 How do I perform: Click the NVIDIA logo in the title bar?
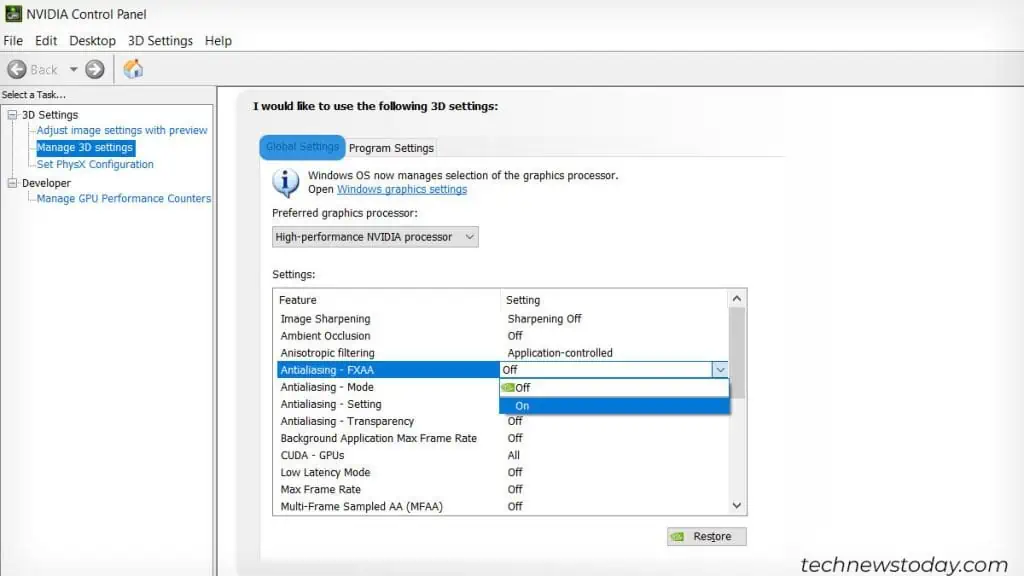(x=12, y=13)
